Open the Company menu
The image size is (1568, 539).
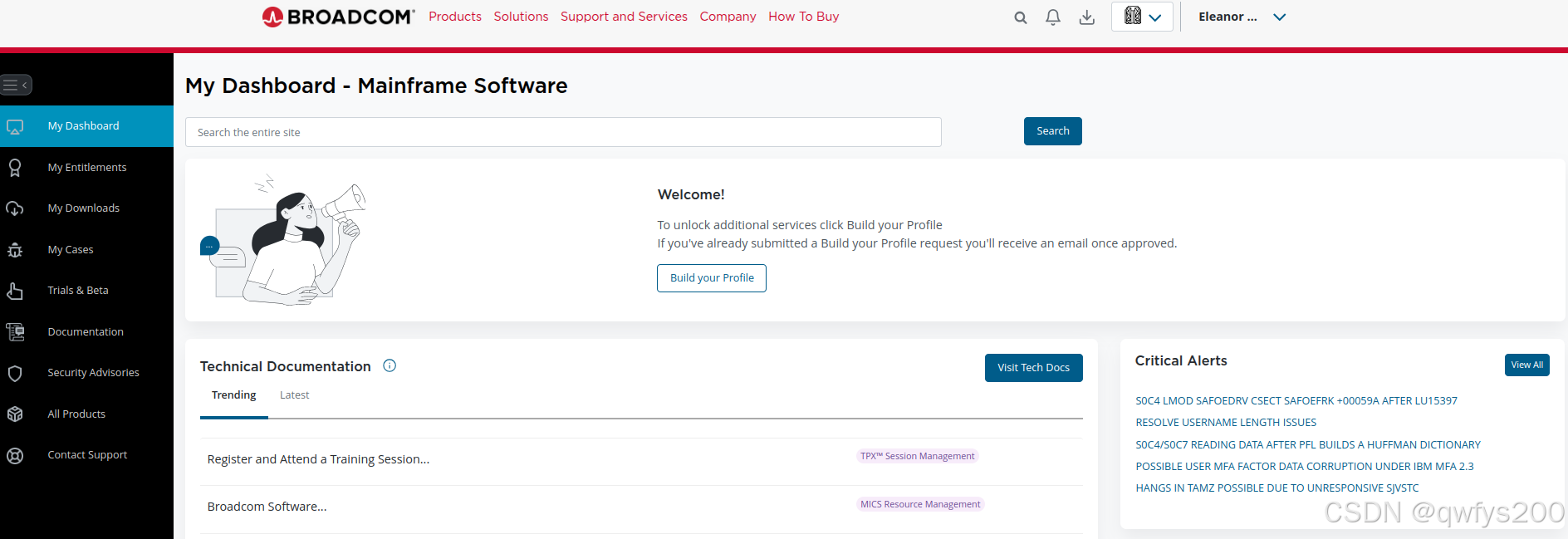[x=728, y=17]
